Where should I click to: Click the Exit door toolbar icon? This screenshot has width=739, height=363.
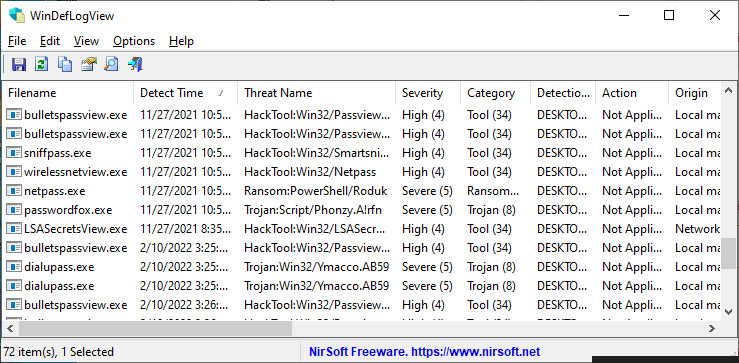pyautogui.click(x=135, y=65)
